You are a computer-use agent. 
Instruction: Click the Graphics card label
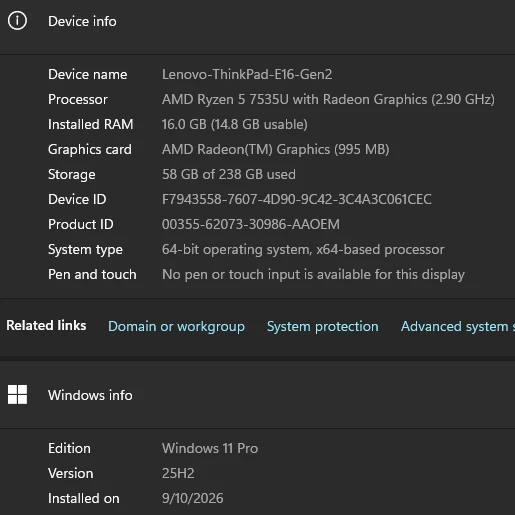90,149
